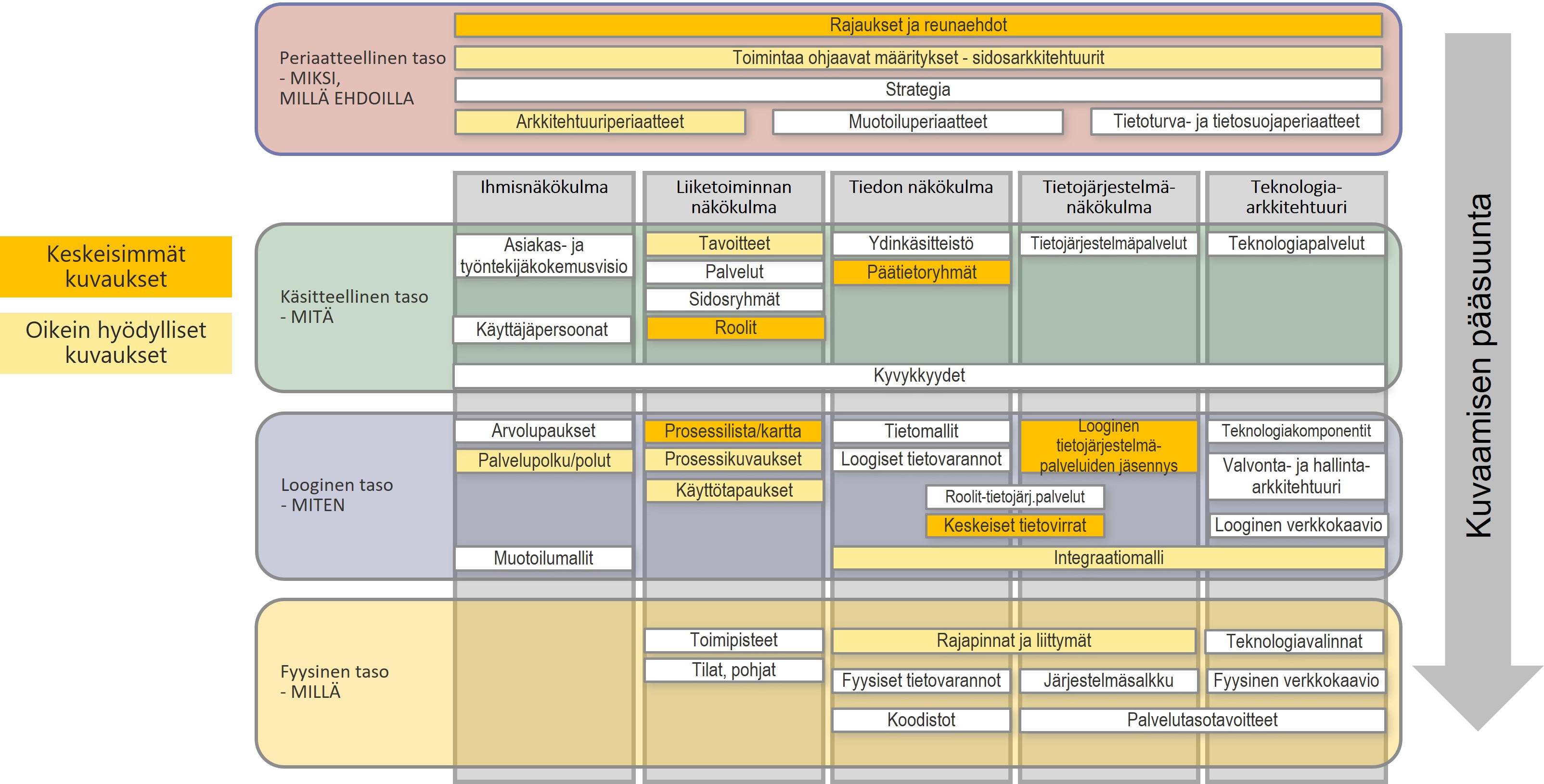Click Rajapinnat ja liittymät bar
The width and height of the screenshot is (1544, 784).
point(1014,641)
